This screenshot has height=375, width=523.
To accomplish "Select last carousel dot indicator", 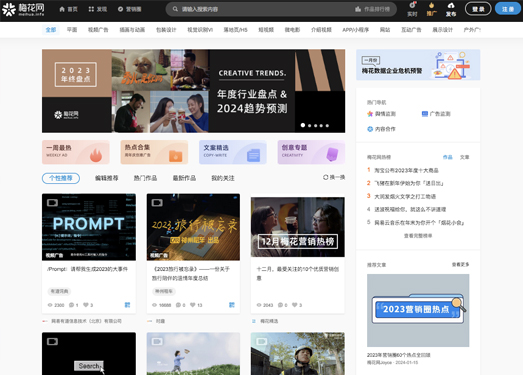I will (327, 126).
